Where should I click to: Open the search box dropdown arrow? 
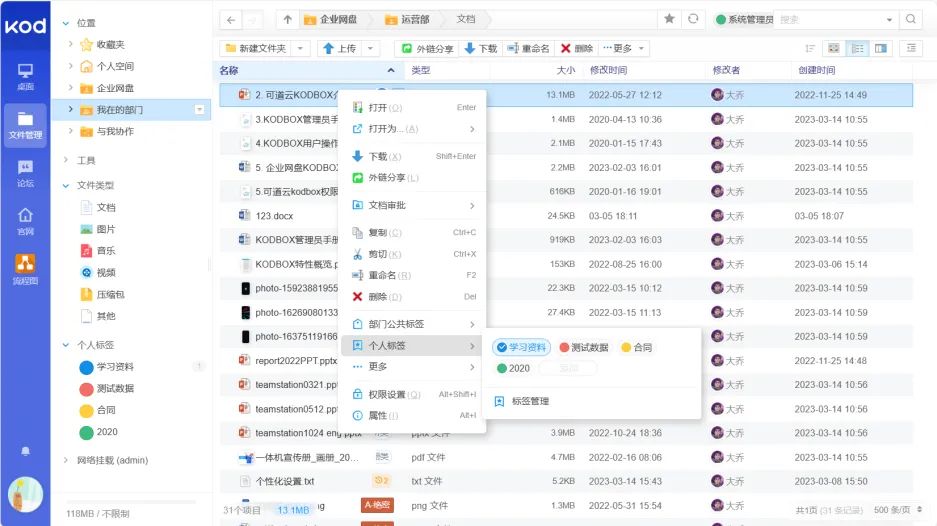click(x=889, y=20)
